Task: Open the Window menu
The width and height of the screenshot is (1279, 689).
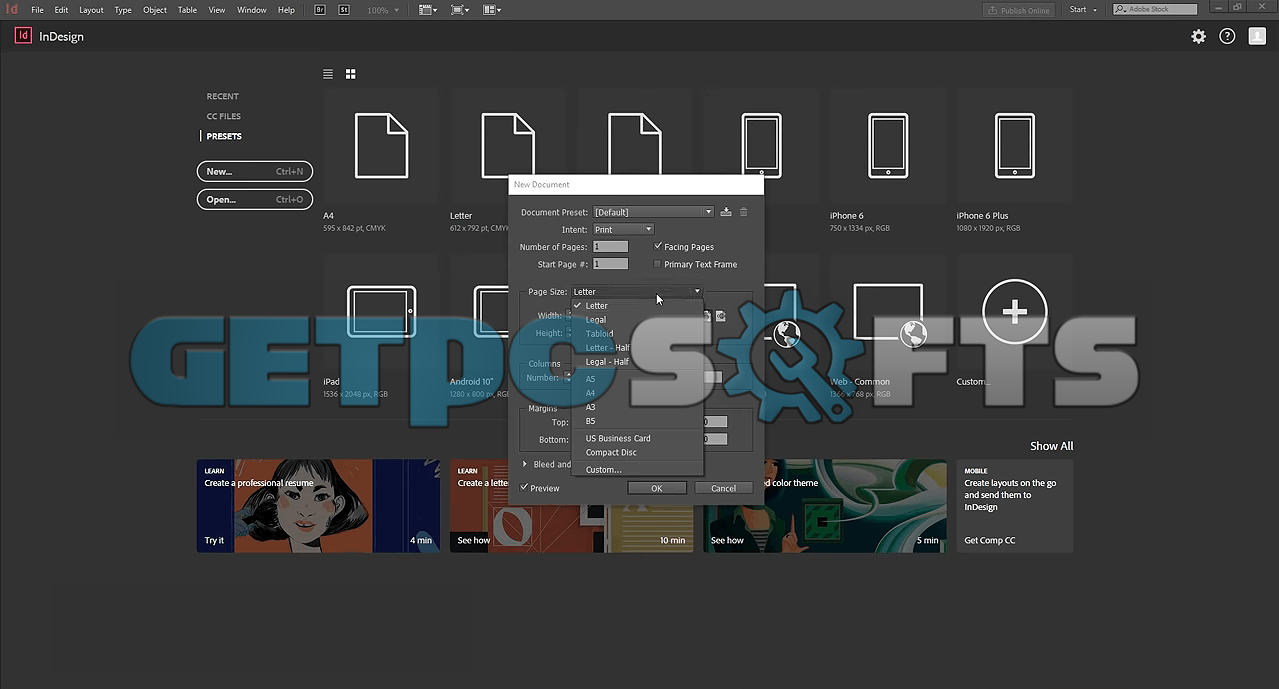Action: (252, 10)
